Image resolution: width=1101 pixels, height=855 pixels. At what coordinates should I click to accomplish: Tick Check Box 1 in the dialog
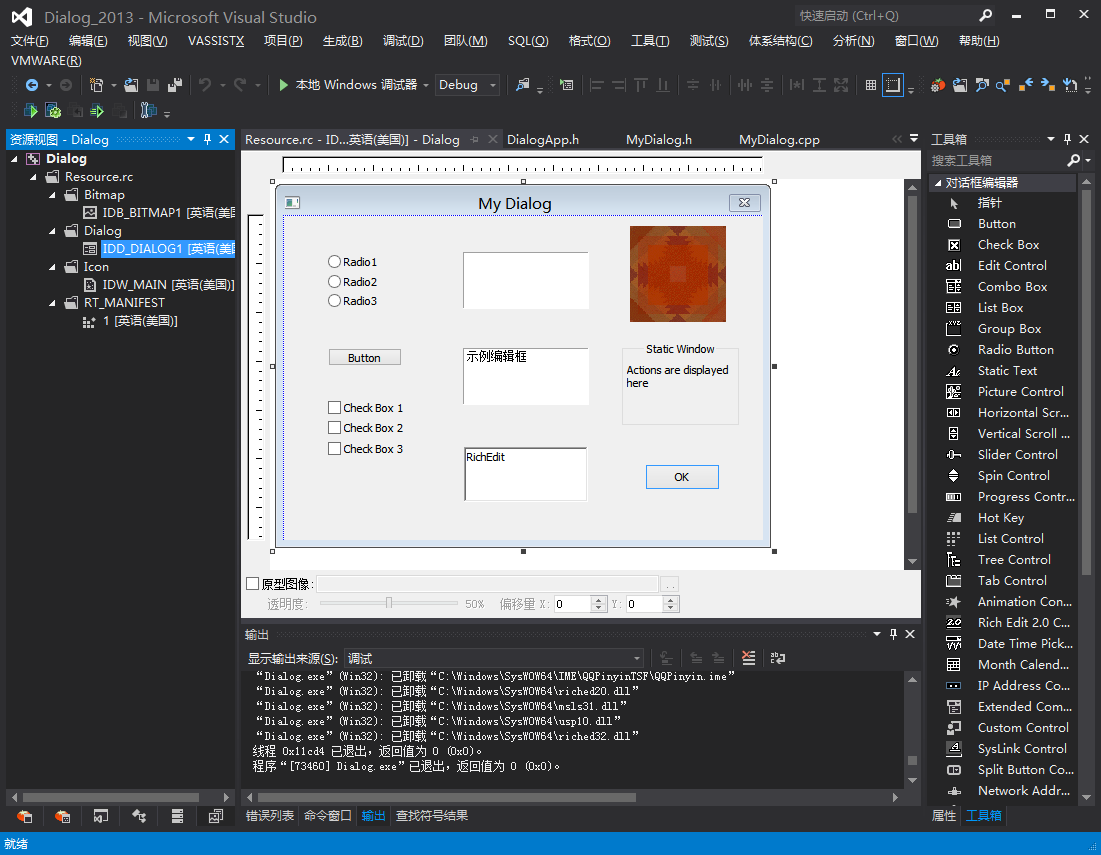coord(335,408)
